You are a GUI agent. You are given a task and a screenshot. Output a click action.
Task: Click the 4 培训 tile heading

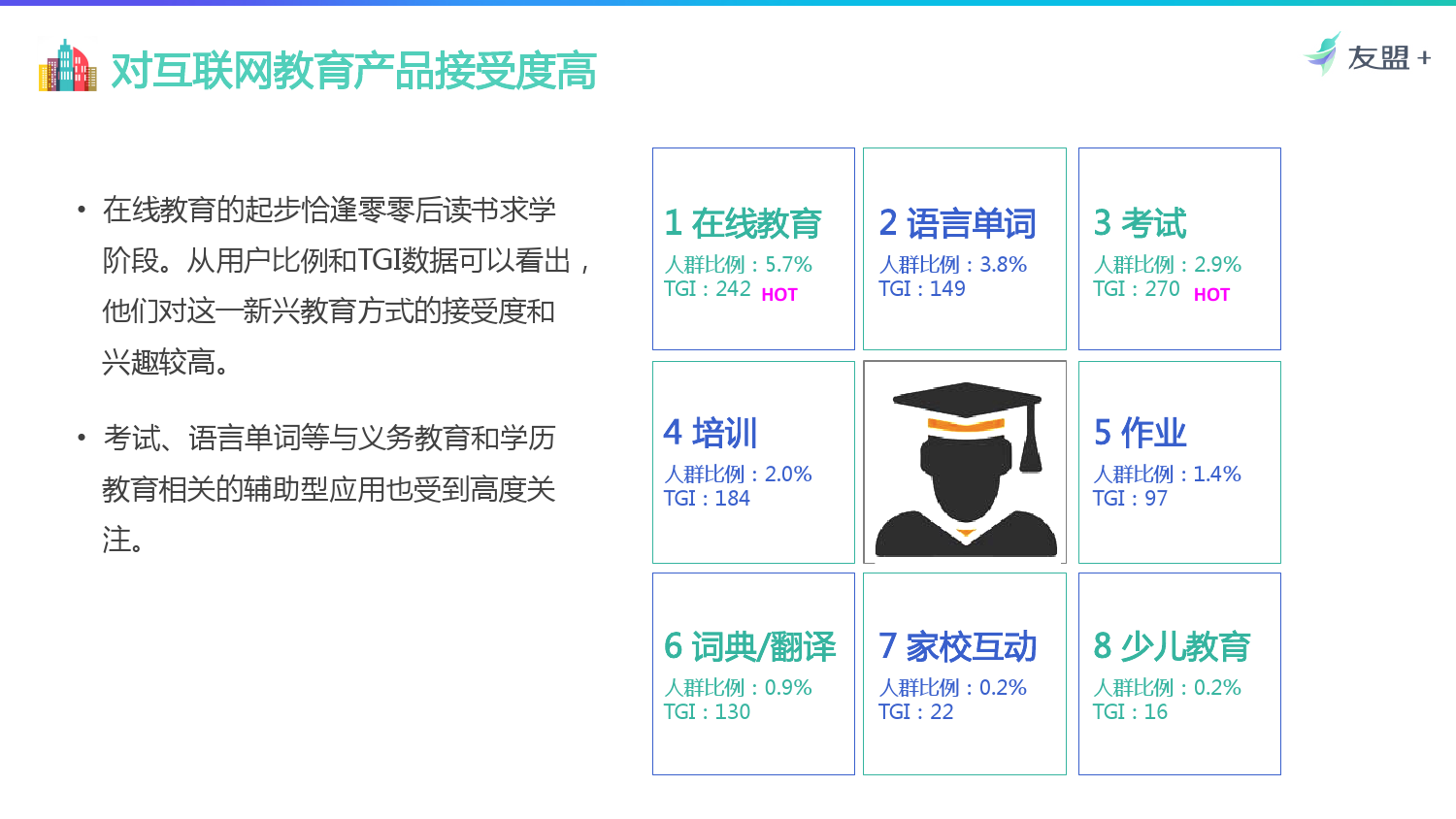(710, 433)
